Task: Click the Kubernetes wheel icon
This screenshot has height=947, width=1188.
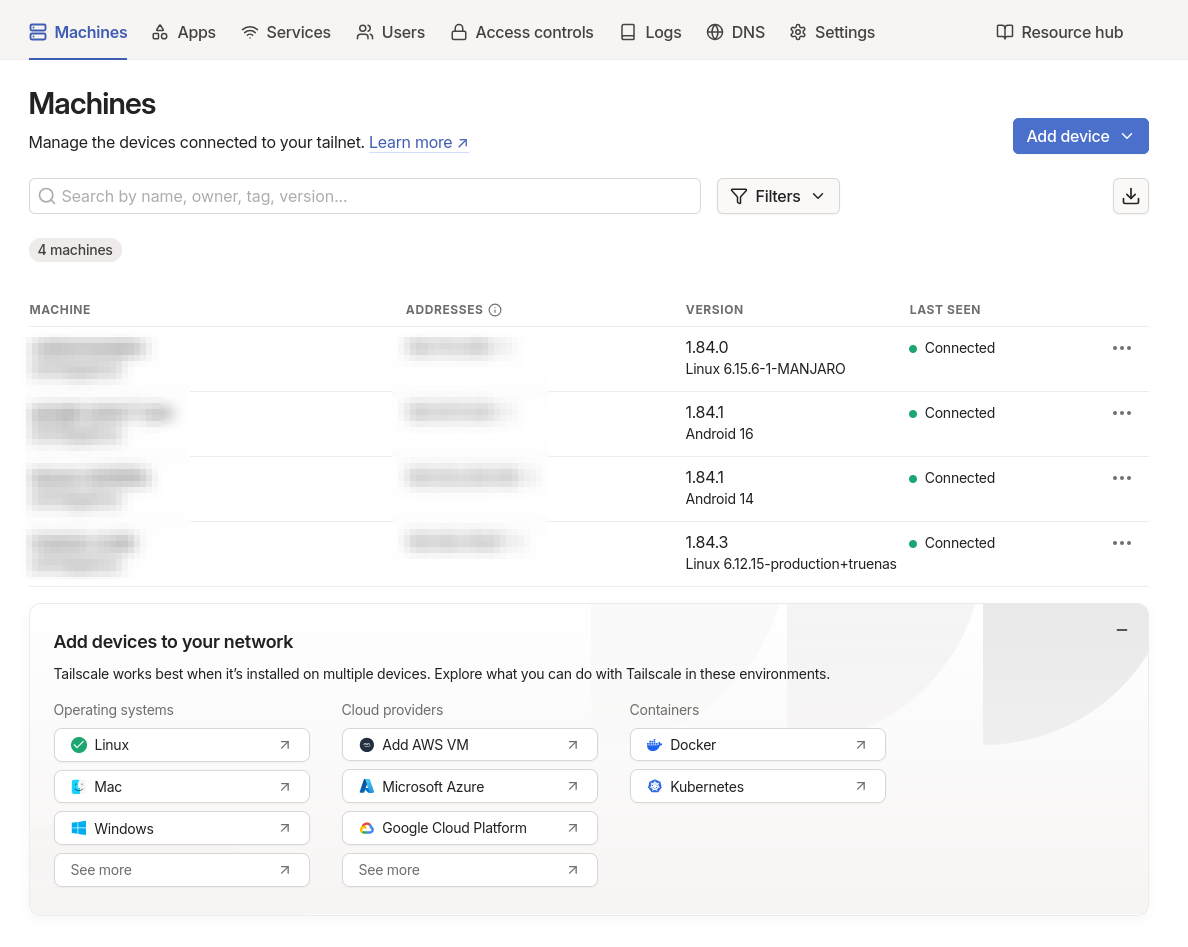Action: [x=655, y=787]
